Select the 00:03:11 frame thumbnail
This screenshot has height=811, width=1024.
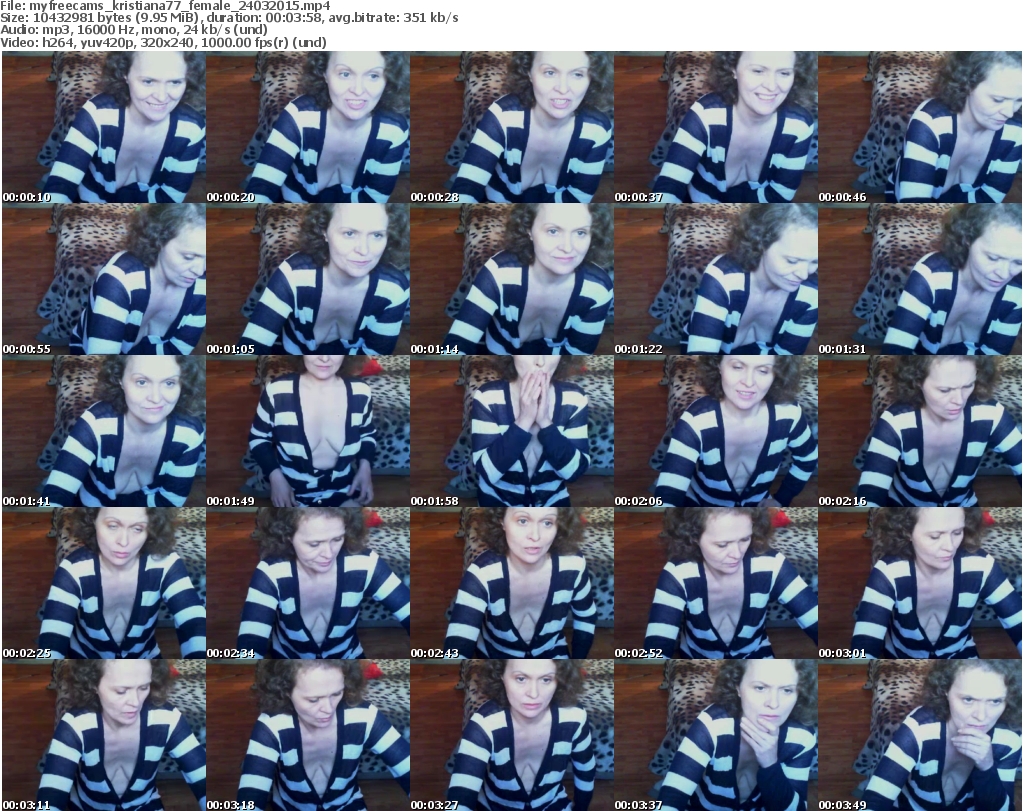coord(104,735)
